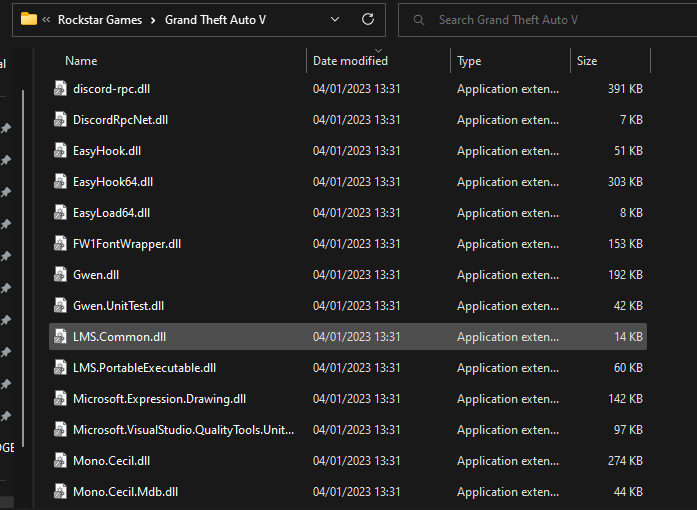The image size is (697, 510).
Task: Click the magnifier icon in the search box
Action: click(x=417, y=20)
